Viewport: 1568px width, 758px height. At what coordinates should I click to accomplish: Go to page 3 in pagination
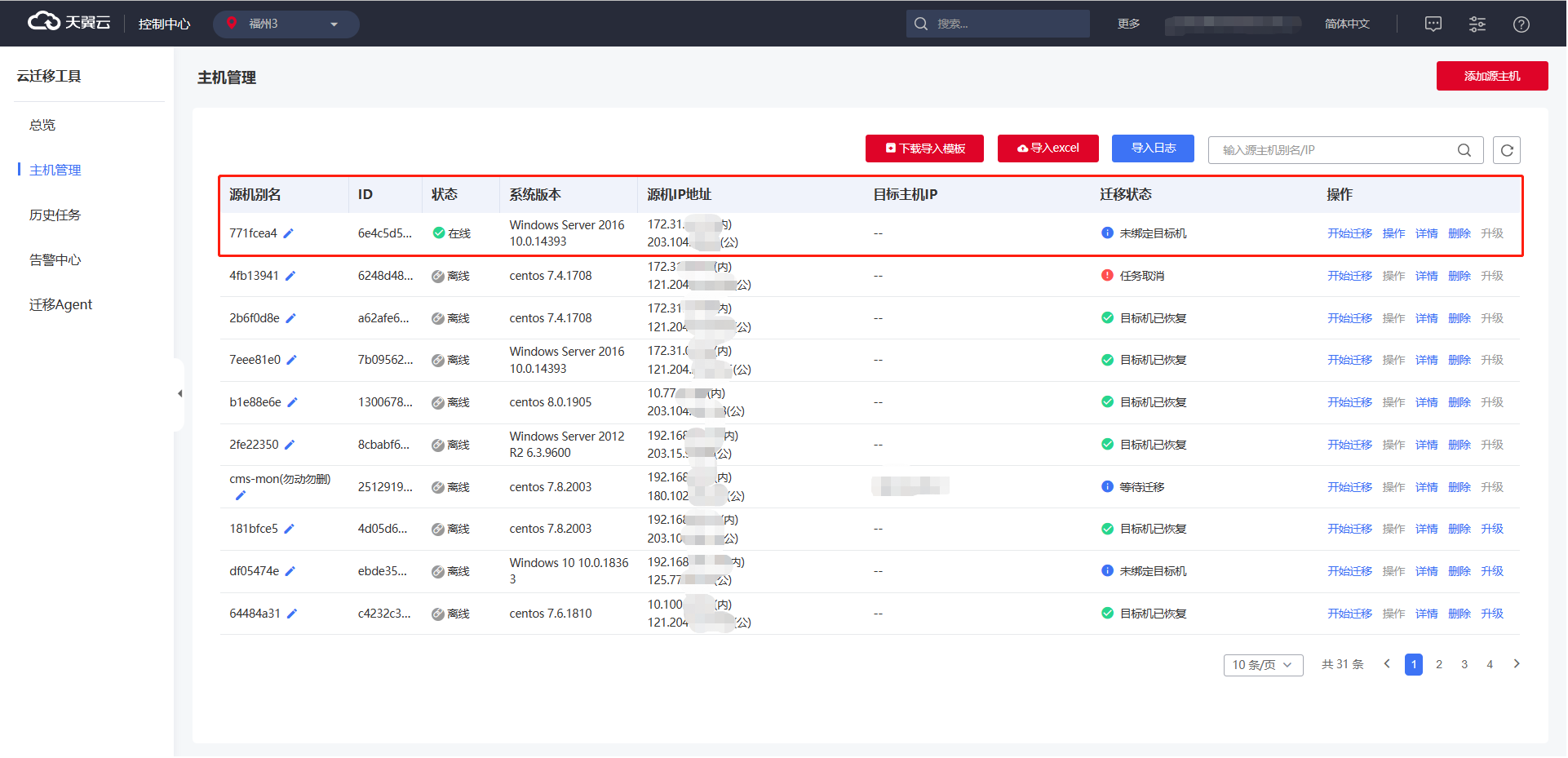pyautogui.click(x=1465, y=666)
